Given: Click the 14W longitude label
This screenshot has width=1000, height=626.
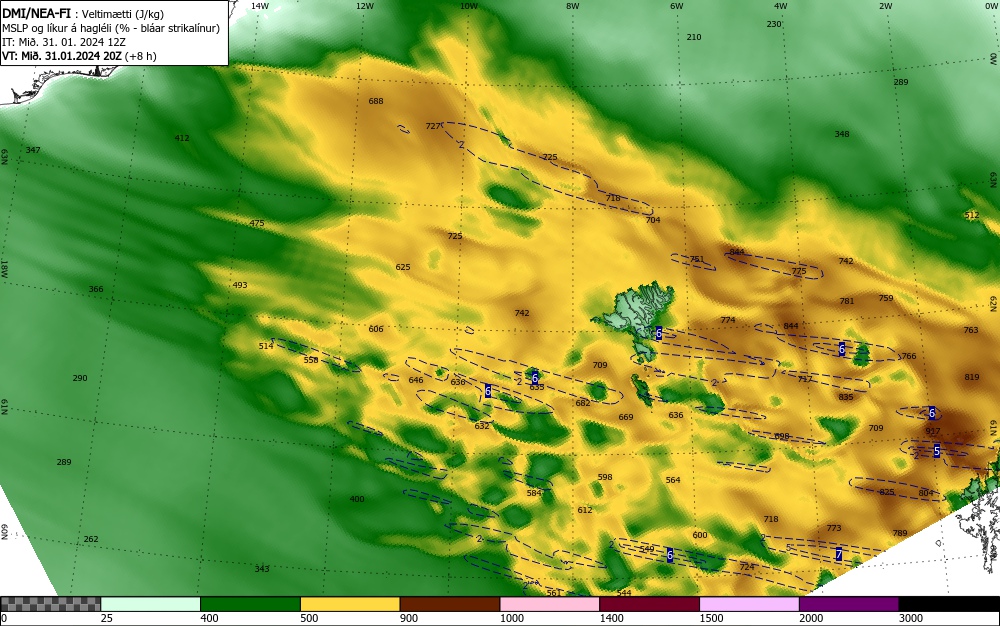Looking at the screenshot, I should [260, 6].
